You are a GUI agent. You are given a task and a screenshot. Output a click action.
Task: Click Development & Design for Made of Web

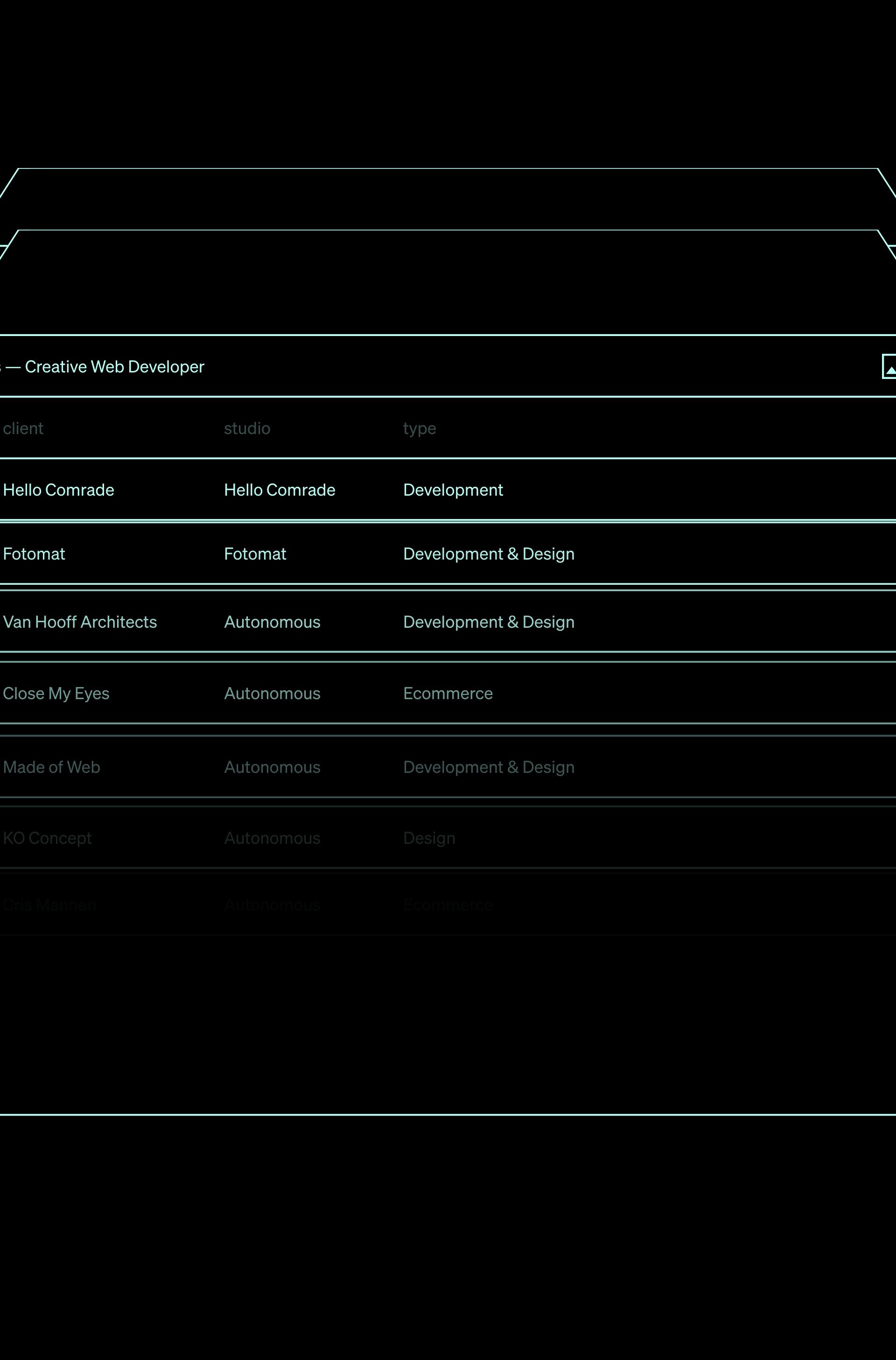click(x=489, y=767)
